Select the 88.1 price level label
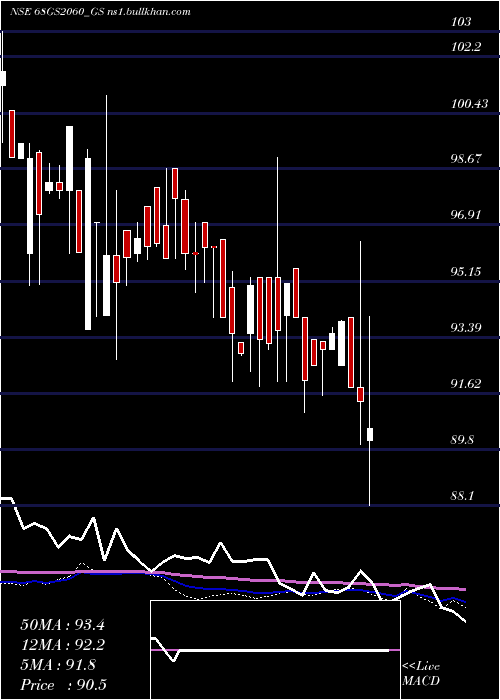The image size is (500, 700). tap(462, 496)
